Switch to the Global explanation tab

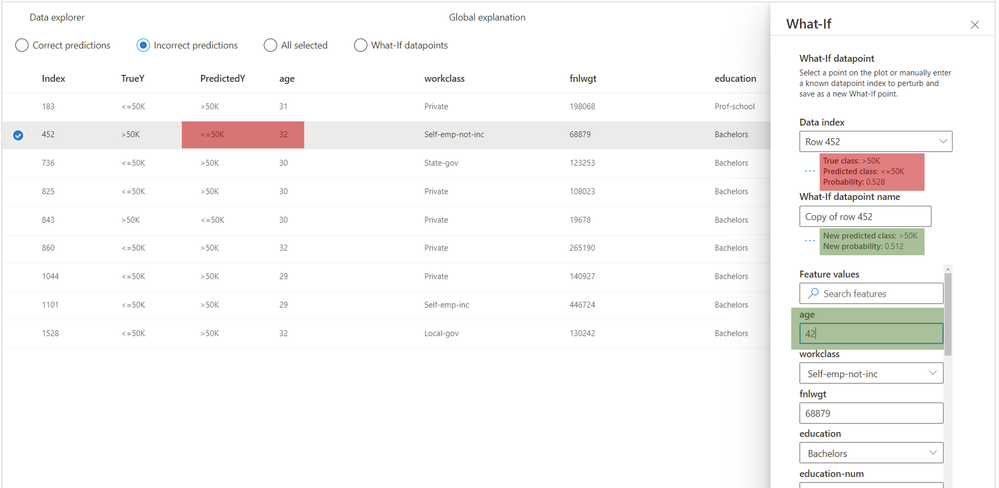[487, 18]
